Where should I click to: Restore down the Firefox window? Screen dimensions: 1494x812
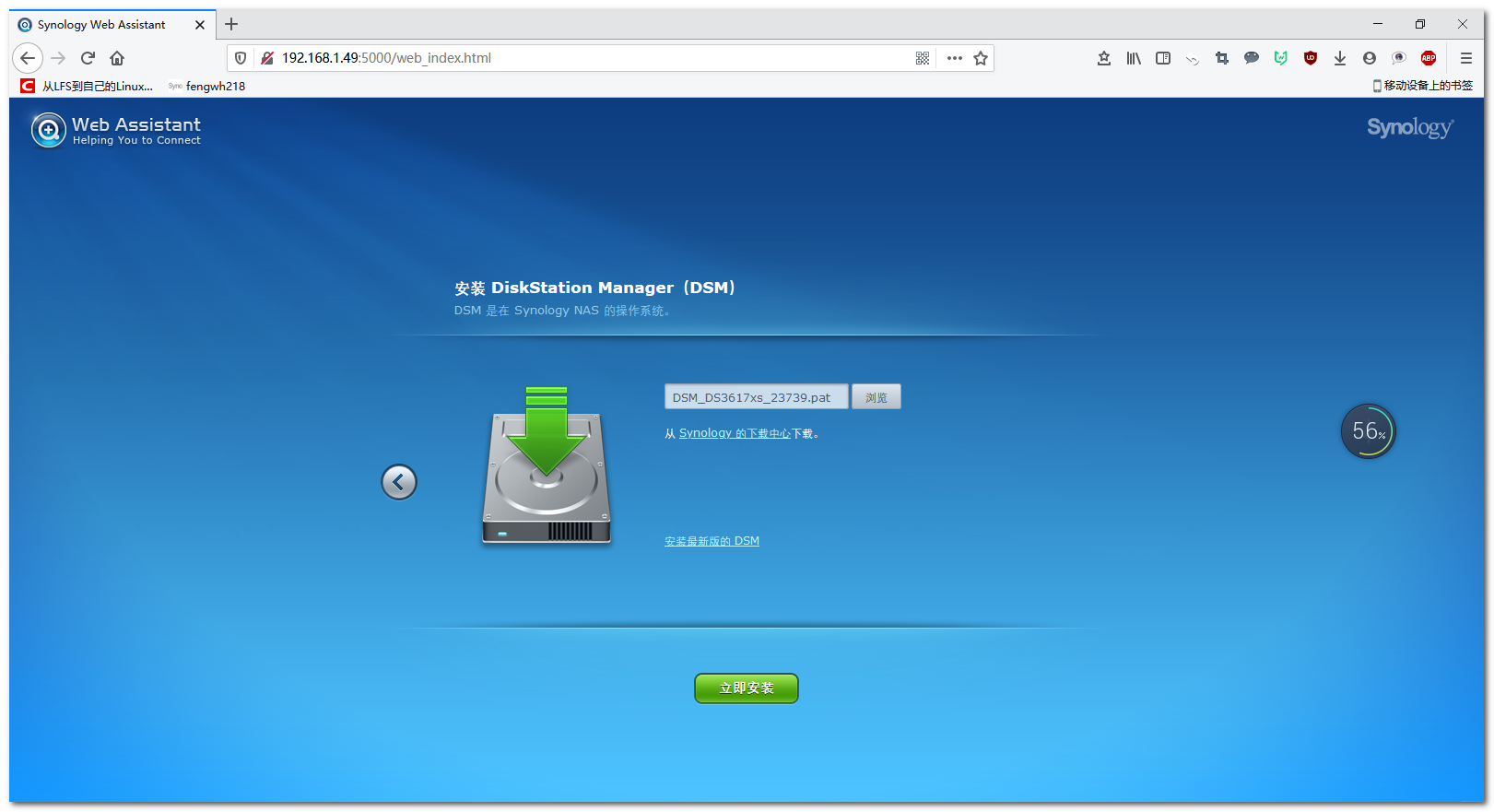pos(1420,24)
